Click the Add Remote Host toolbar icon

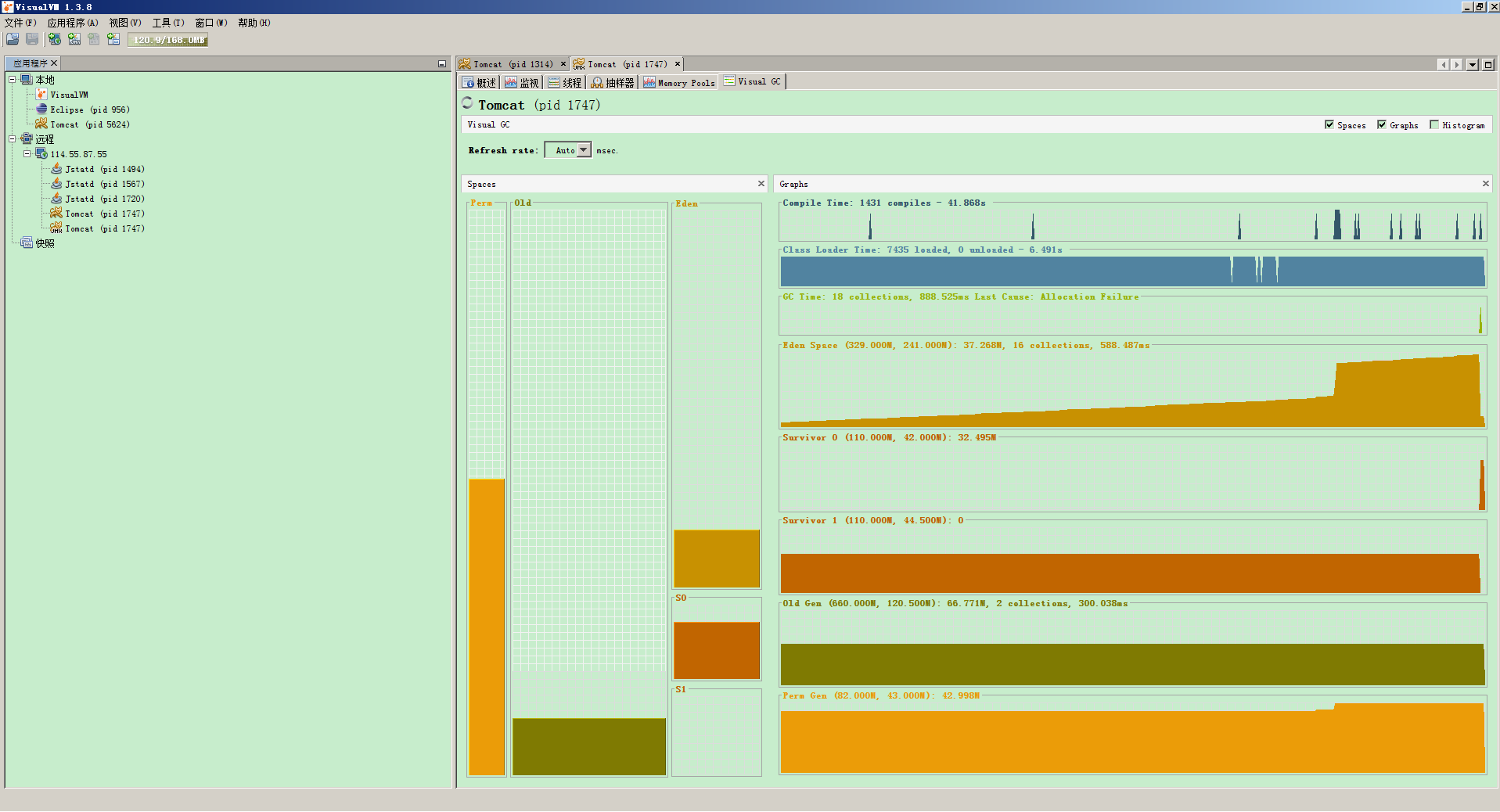(54, 39)
